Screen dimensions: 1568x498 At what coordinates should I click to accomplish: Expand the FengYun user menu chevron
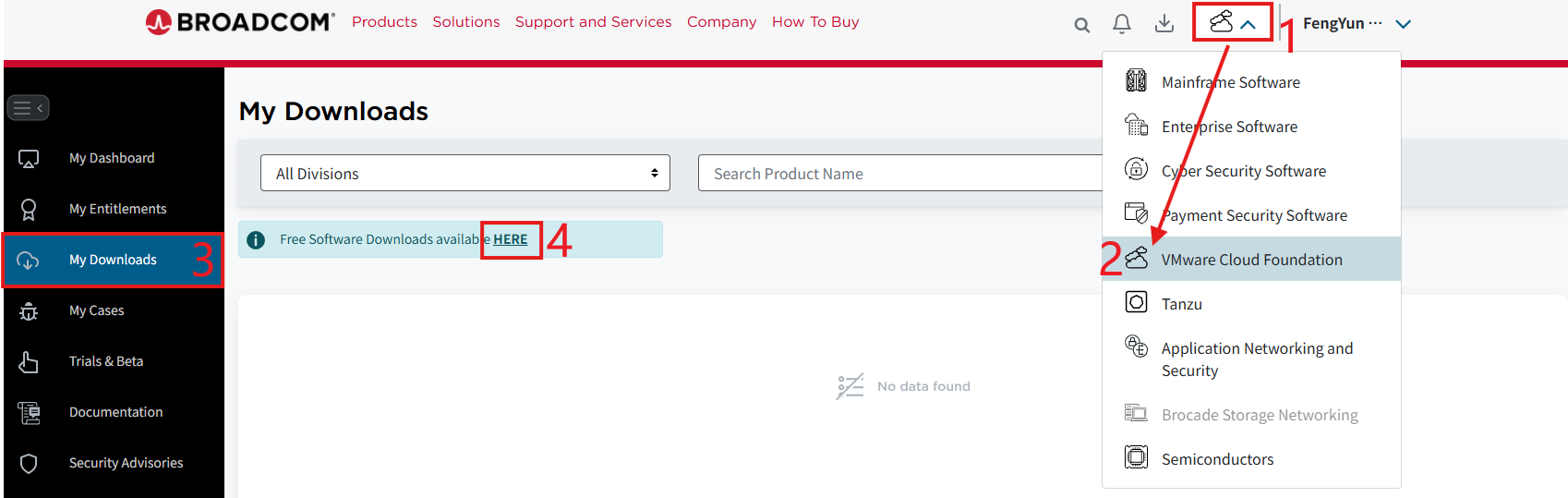(x=1404, y=24)
